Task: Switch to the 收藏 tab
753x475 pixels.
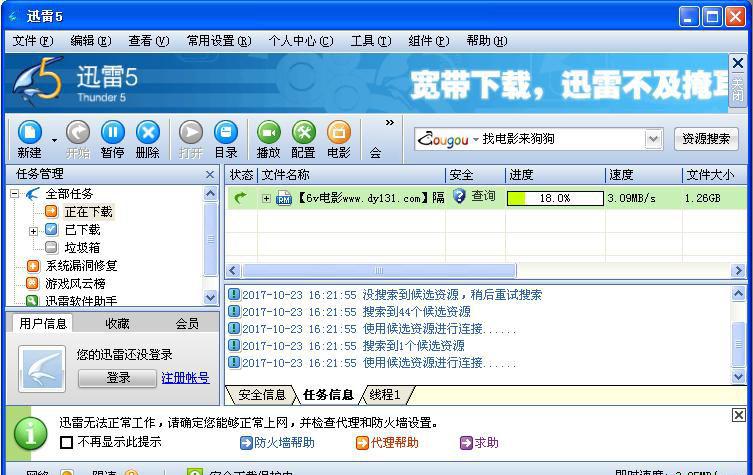Action: coord(117,324)
